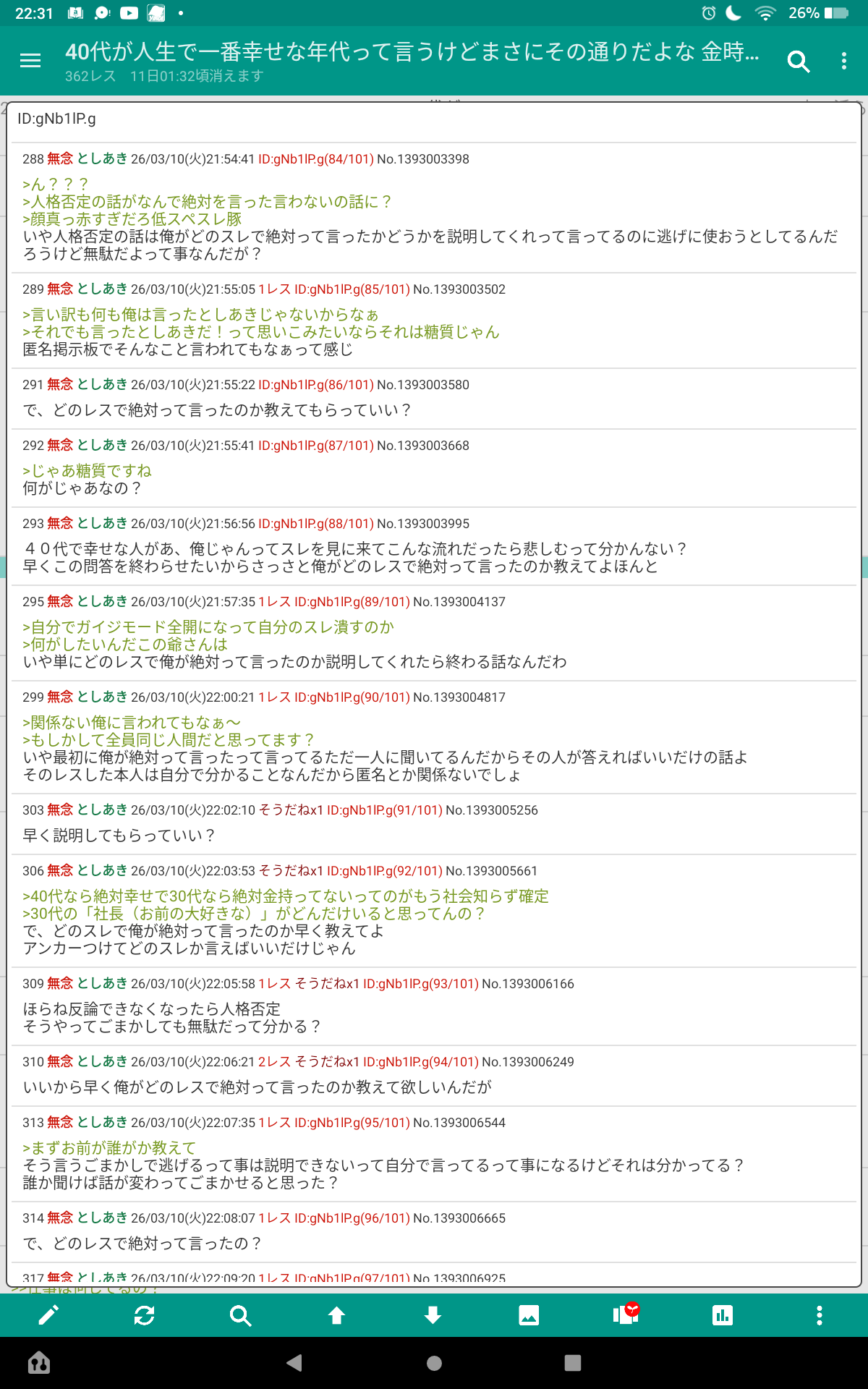Jump to thread bottom with the down arrow
This screenshot has width=868, height=1389.
[x=433, y=1314]
